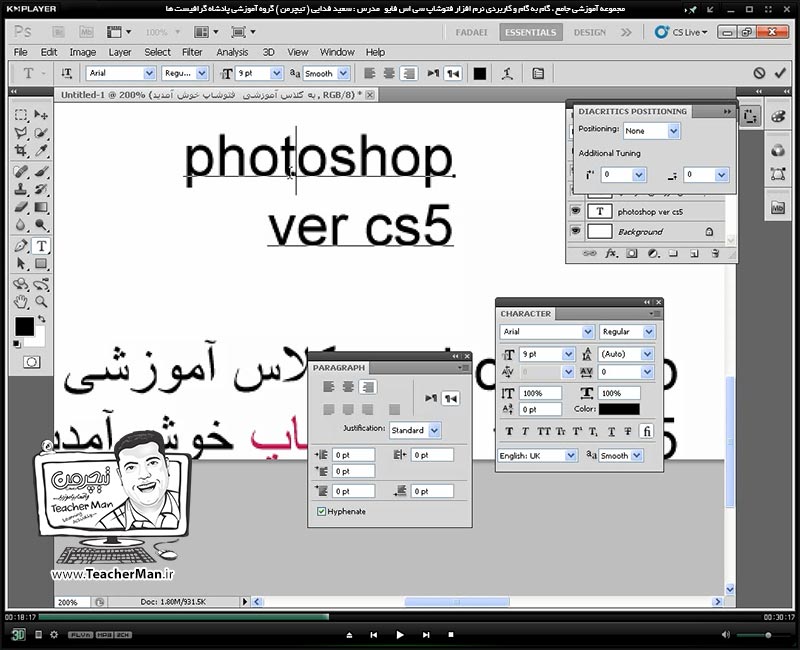Click text color swatch in options bar
Viewport: 800px width, 650px height.
[480, 73]
